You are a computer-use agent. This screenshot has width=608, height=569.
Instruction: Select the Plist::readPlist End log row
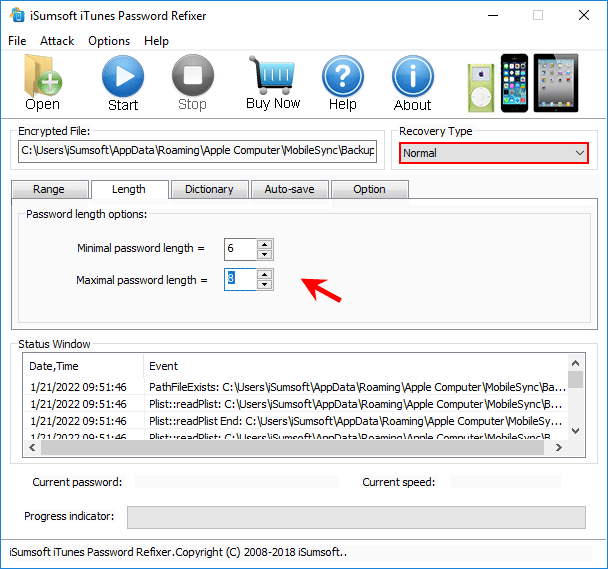[x=296, y=421]
